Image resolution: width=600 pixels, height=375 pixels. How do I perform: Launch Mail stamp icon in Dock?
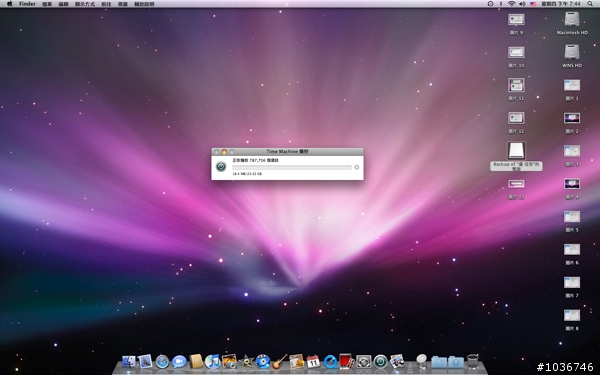click(x=145, y=361)
